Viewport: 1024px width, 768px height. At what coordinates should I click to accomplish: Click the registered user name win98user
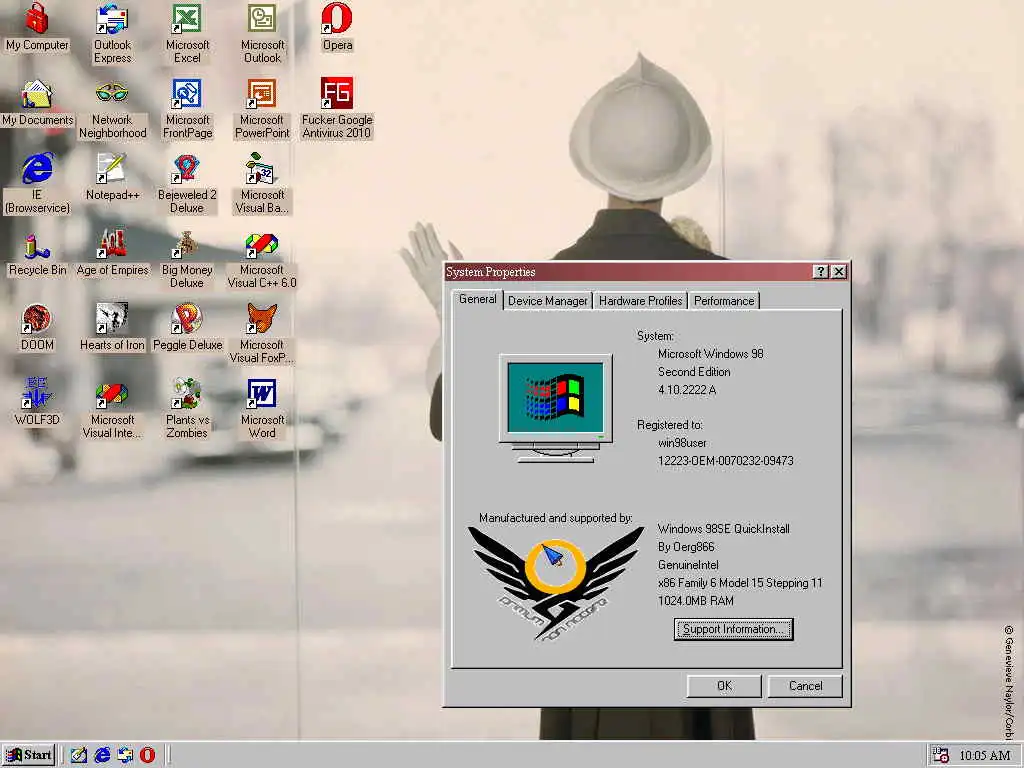tap(682, 443)
